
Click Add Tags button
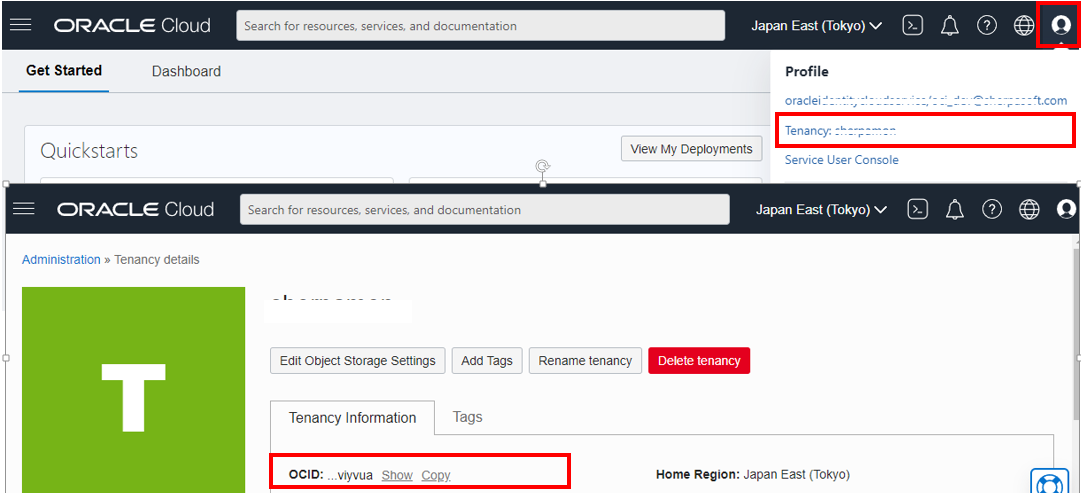click(x=487, y=361)
